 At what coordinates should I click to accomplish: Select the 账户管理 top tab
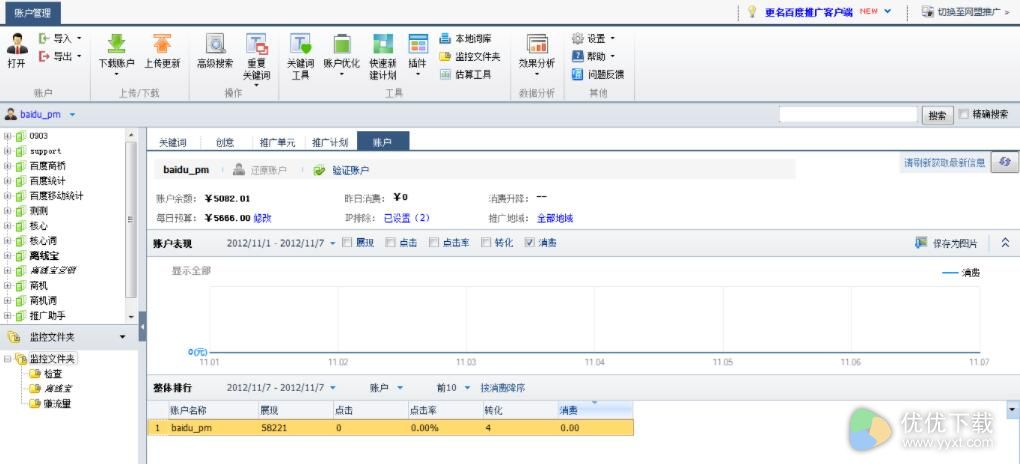[33, 12]
